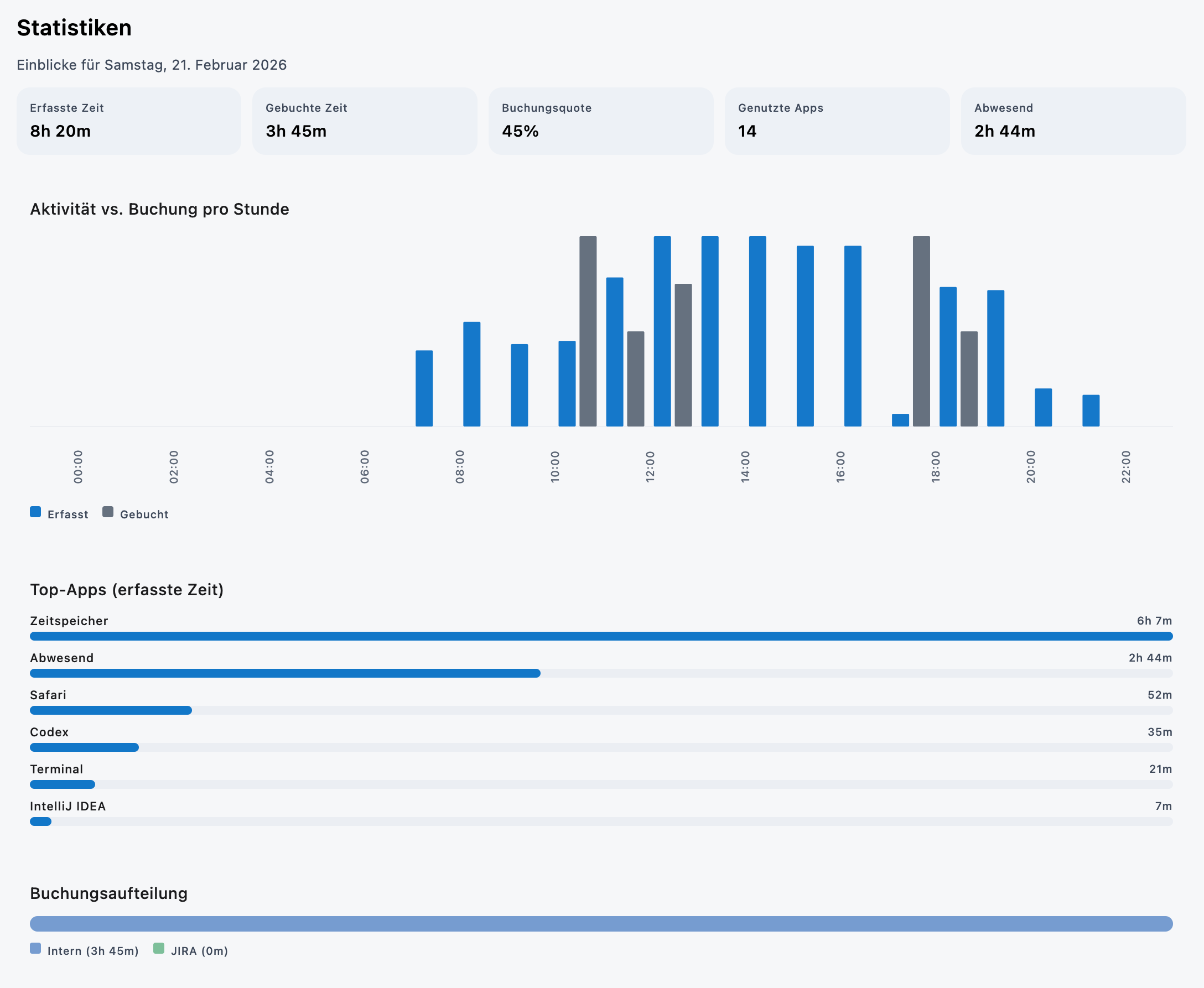Toggle the gray "Gebucht" legend swatch
Screen dimensions: 1204x988
tap(107, 512)
